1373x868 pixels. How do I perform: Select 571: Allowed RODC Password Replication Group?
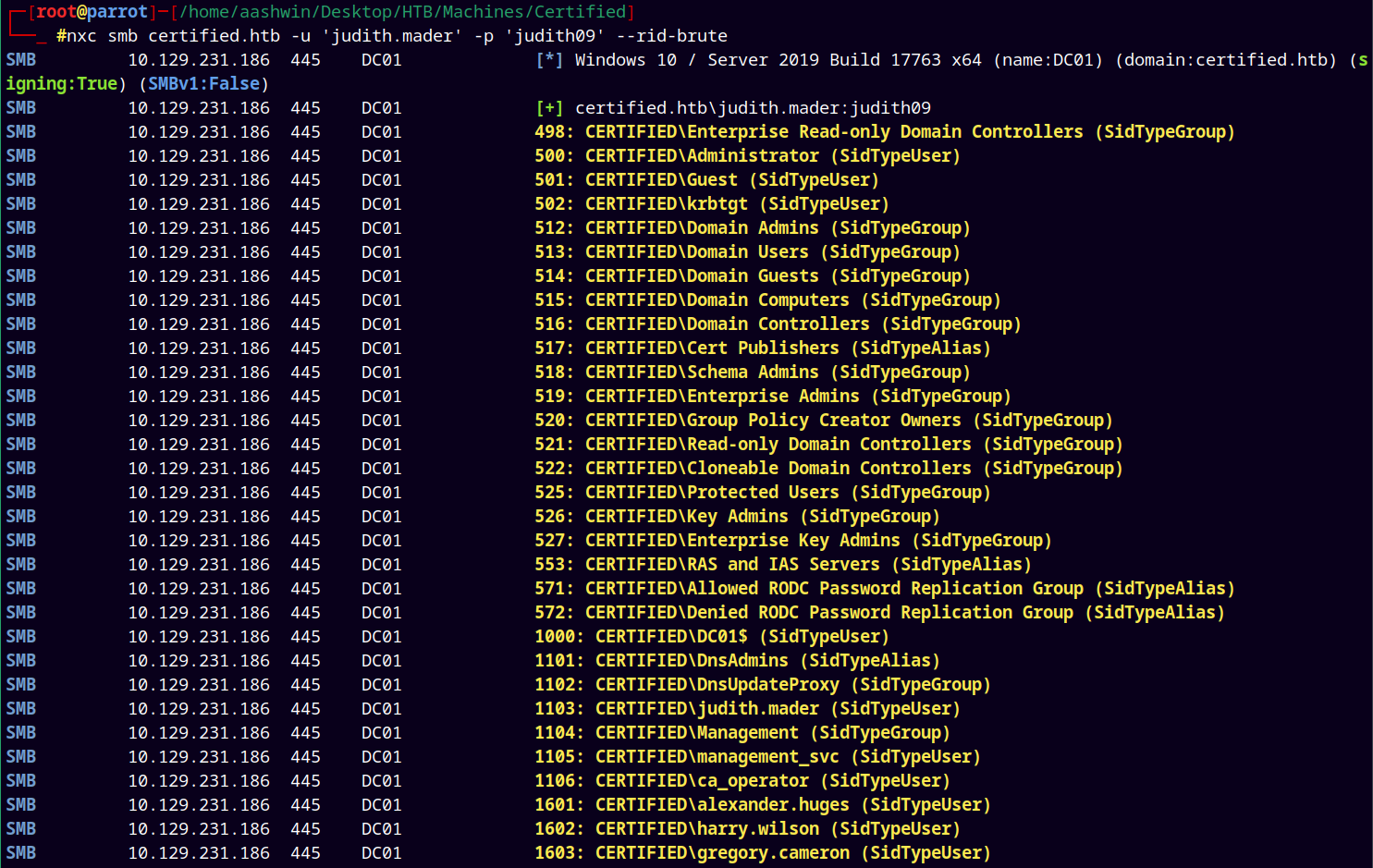click(x=885, y=589)
